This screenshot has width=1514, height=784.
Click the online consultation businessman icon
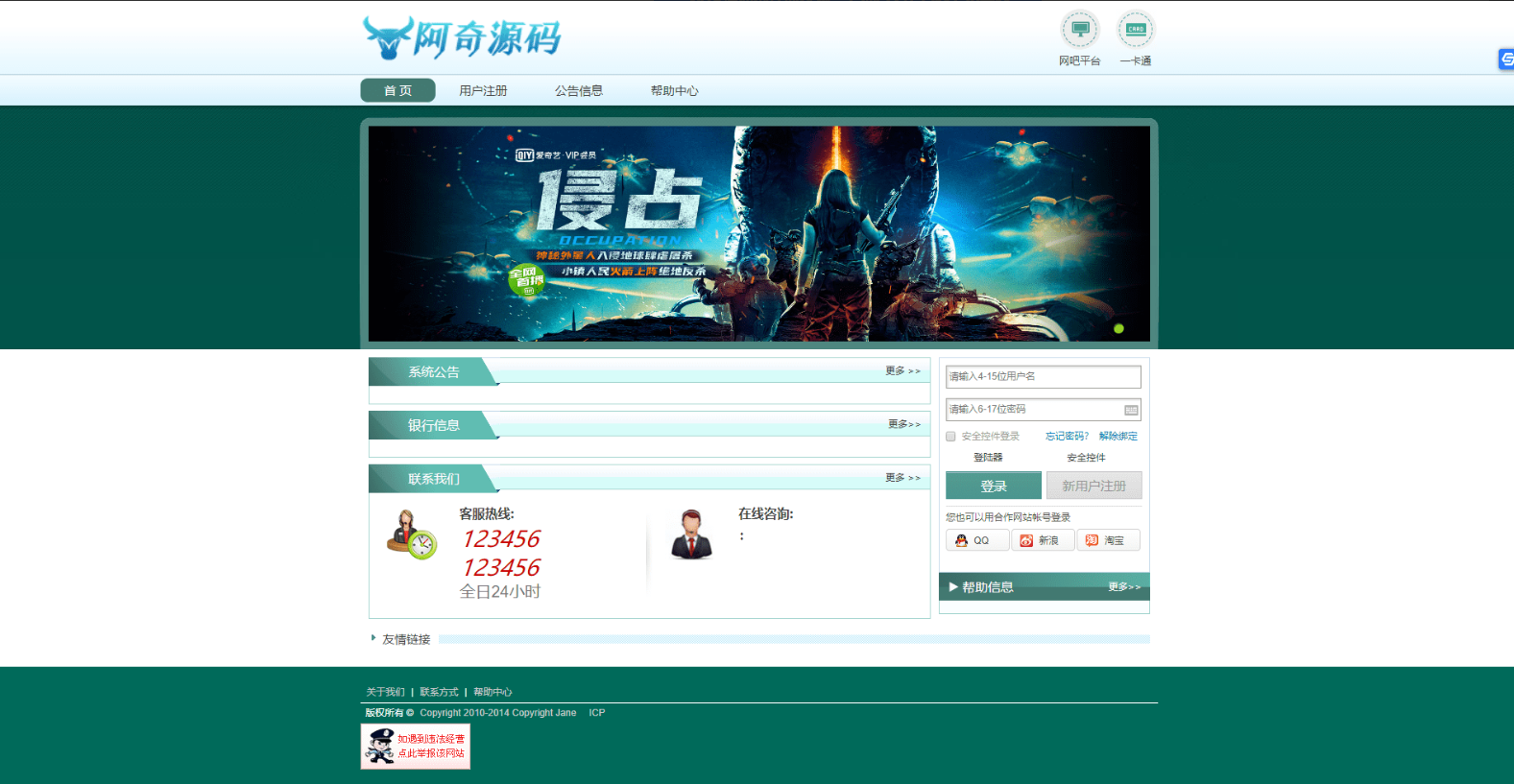click(691, 535)
